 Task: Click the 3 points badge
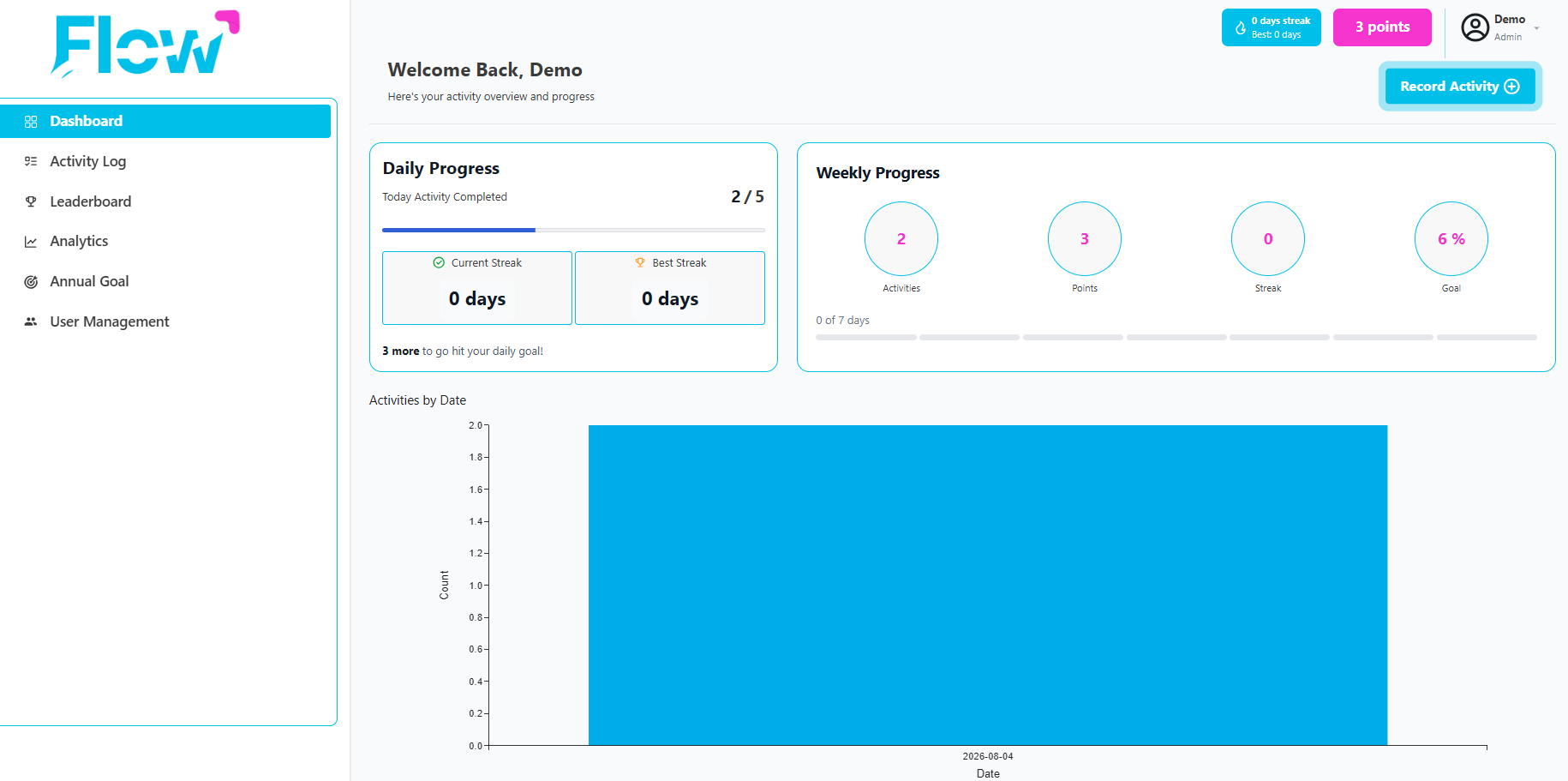[1382, 27]
